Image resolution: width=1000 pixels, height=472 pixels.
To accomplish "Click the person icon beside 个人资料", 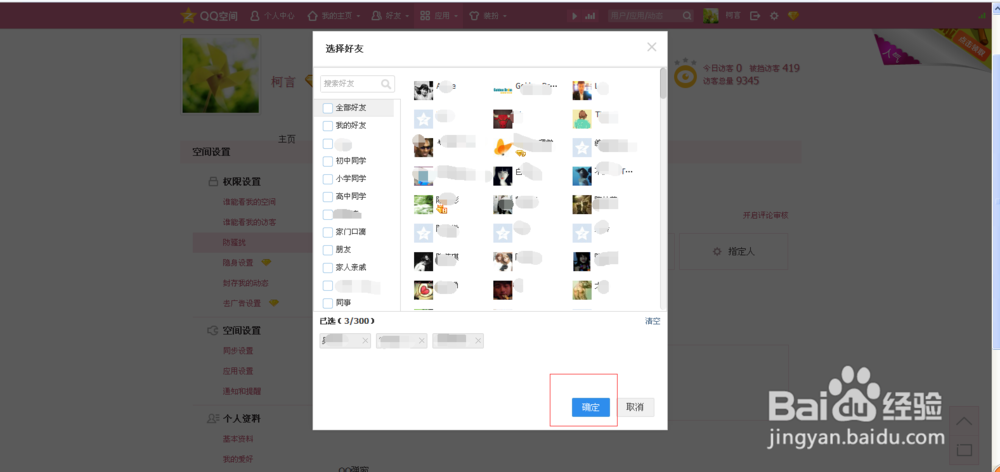I will click(213, 419).
